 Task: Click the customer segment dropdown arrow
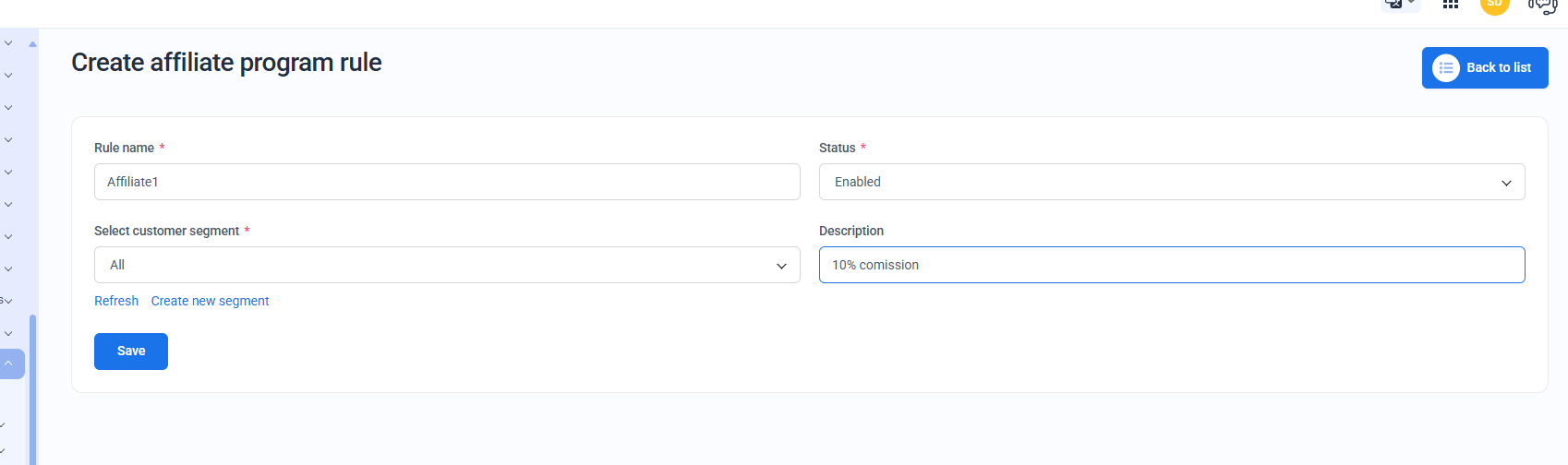(x=781, y=266)
